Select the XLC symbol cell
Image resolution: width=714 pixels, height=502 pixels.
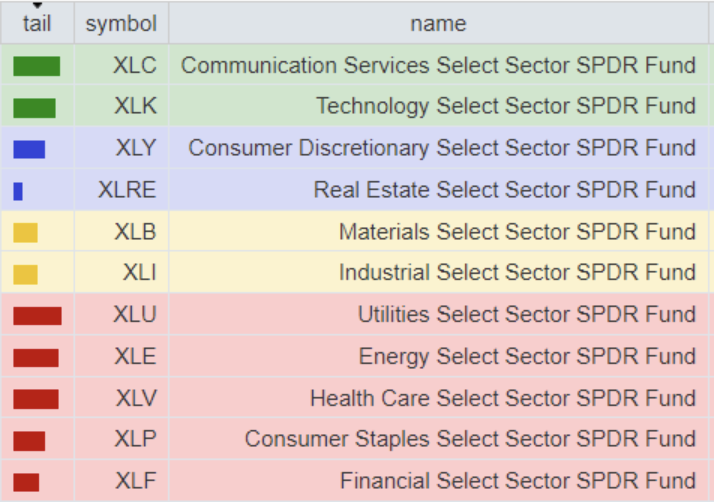[134, 66]
